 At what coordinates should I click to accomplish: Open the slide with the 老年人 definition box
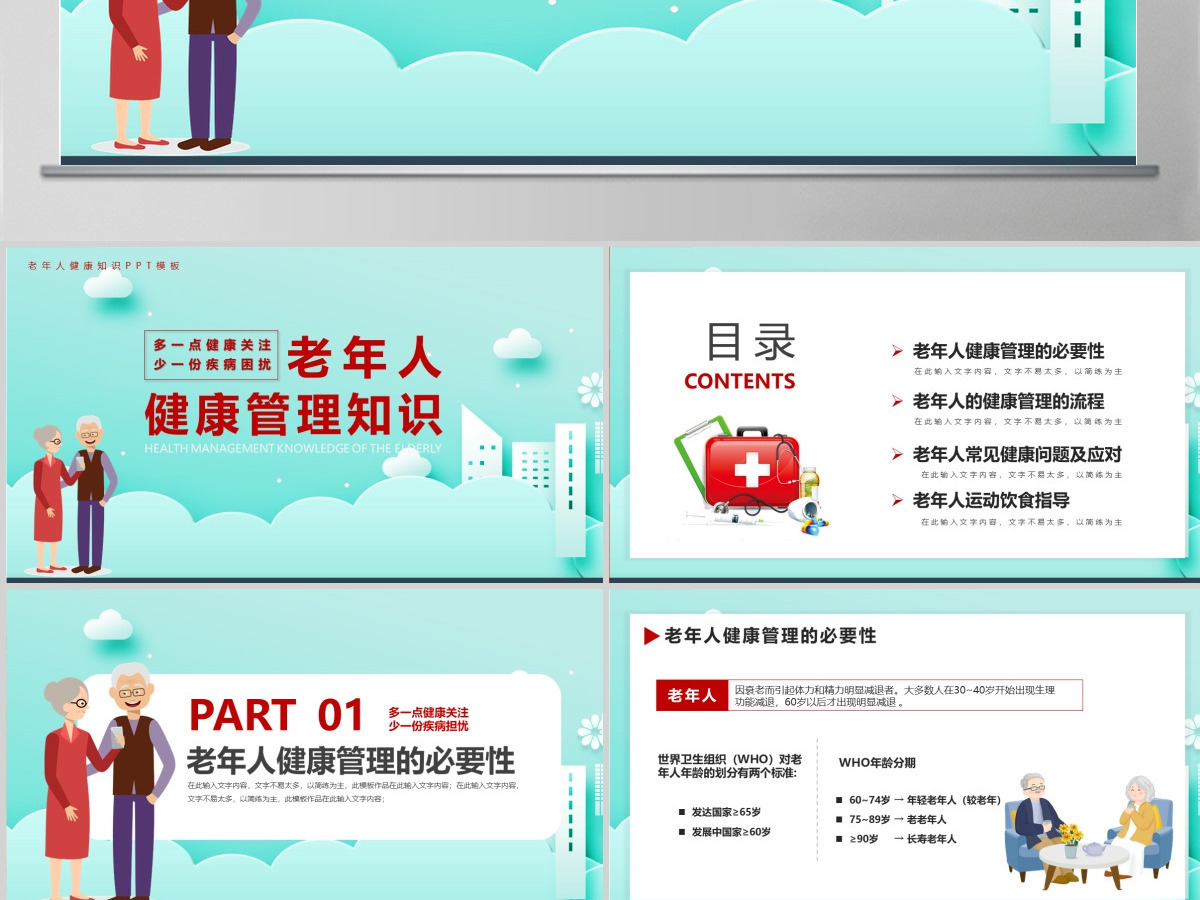(x=905, y=745)
